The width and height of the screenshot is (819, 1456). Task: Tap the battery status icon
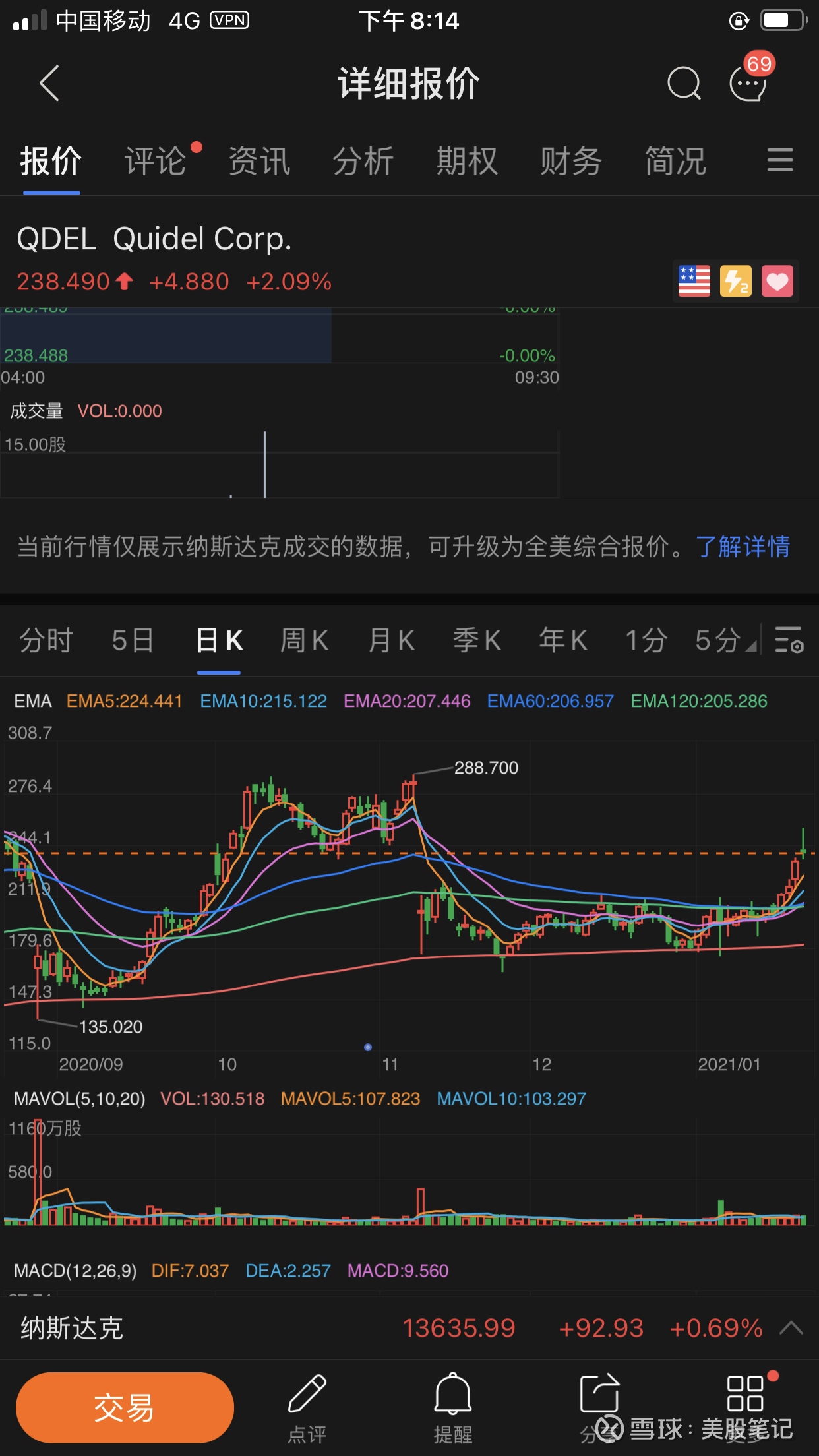click(x=784, y=20)
